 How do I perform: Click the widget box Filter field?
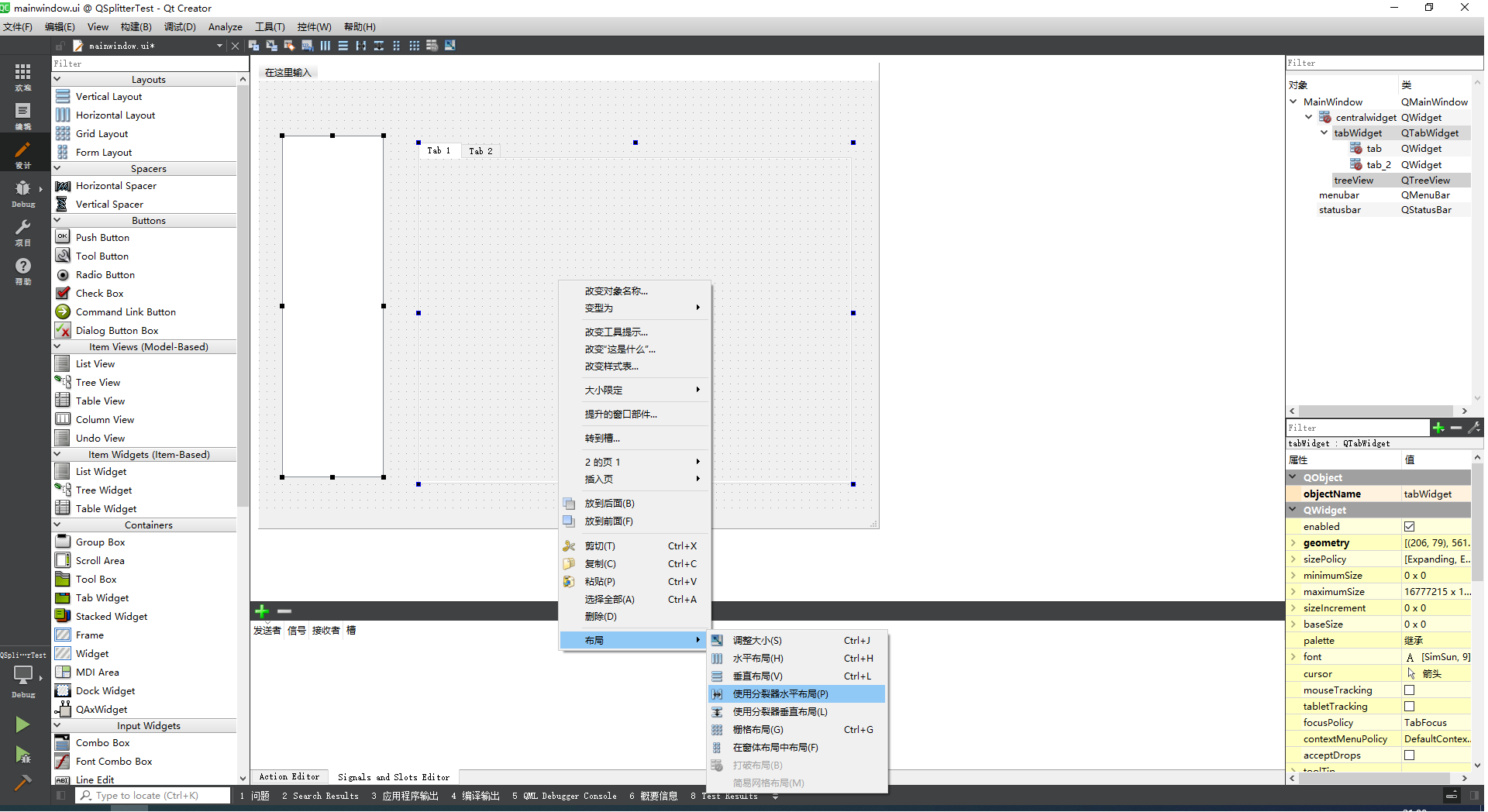pyautogui.click(x=150, y=64)
